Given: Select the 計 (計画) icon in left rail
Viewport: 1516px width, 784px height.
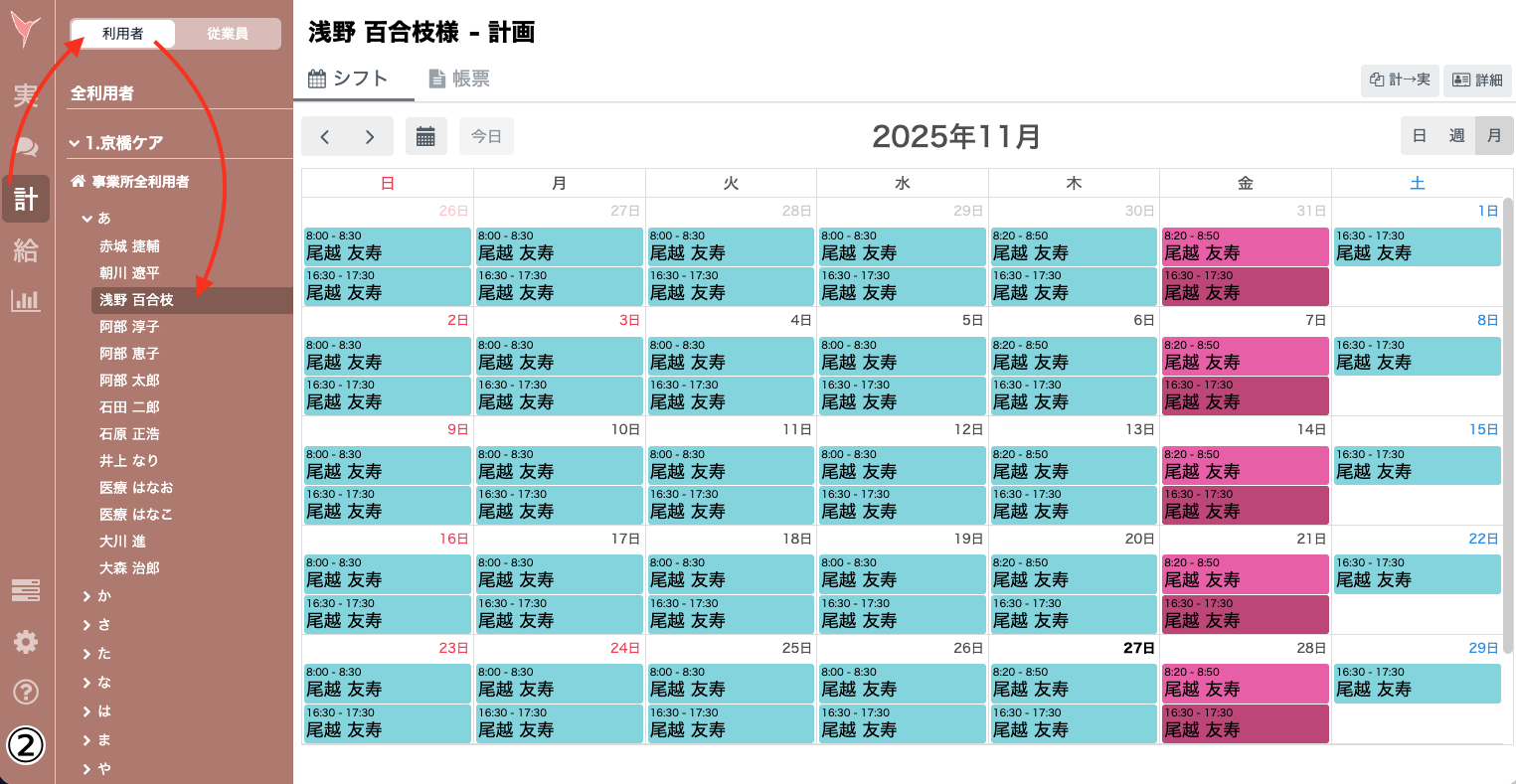Looking at the screenshot, I should coord(25,199).
